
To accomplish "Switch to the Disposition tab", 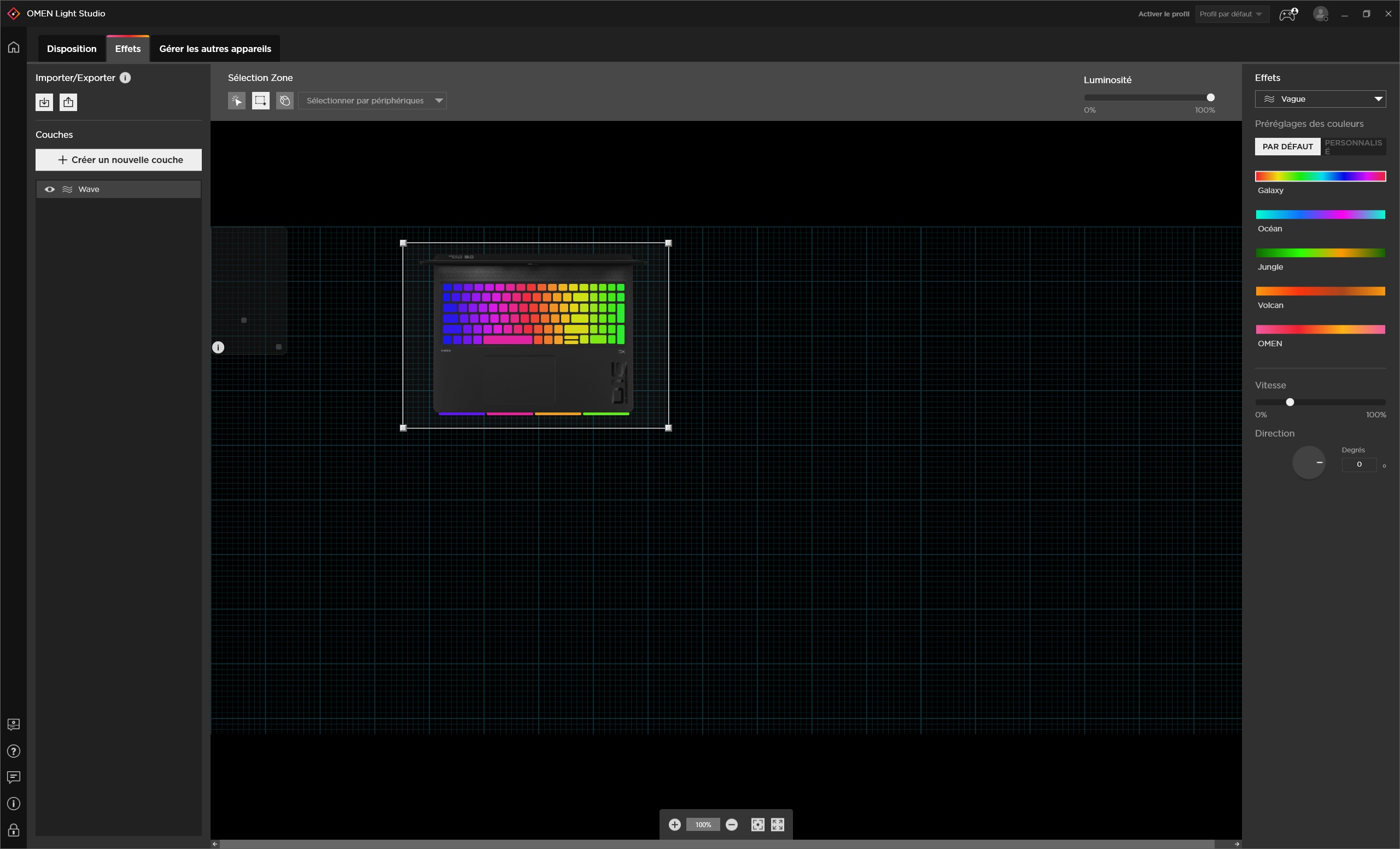I will click(72, 49).
